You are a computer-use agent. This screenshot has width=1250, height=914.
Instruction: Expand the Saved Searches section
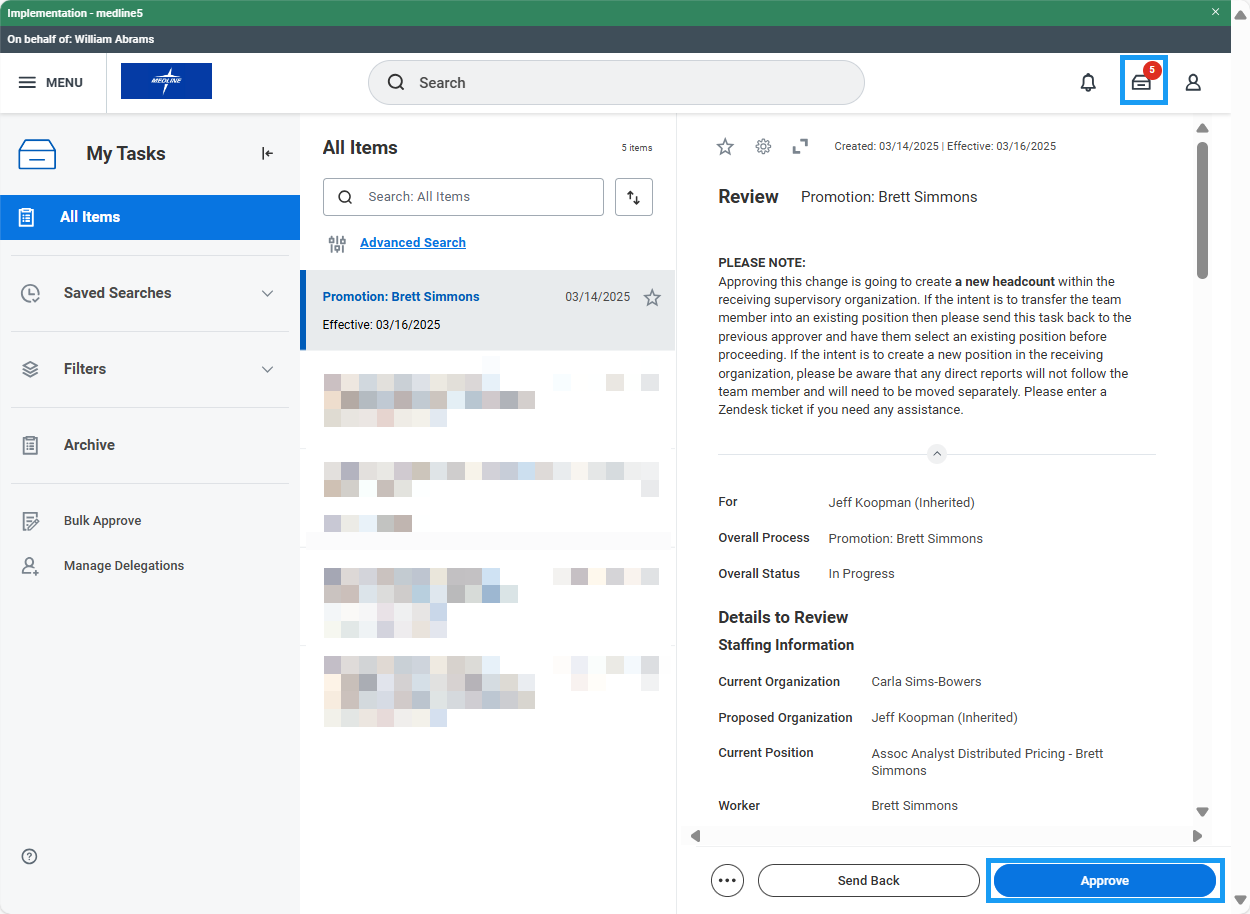tap(267, 293)
